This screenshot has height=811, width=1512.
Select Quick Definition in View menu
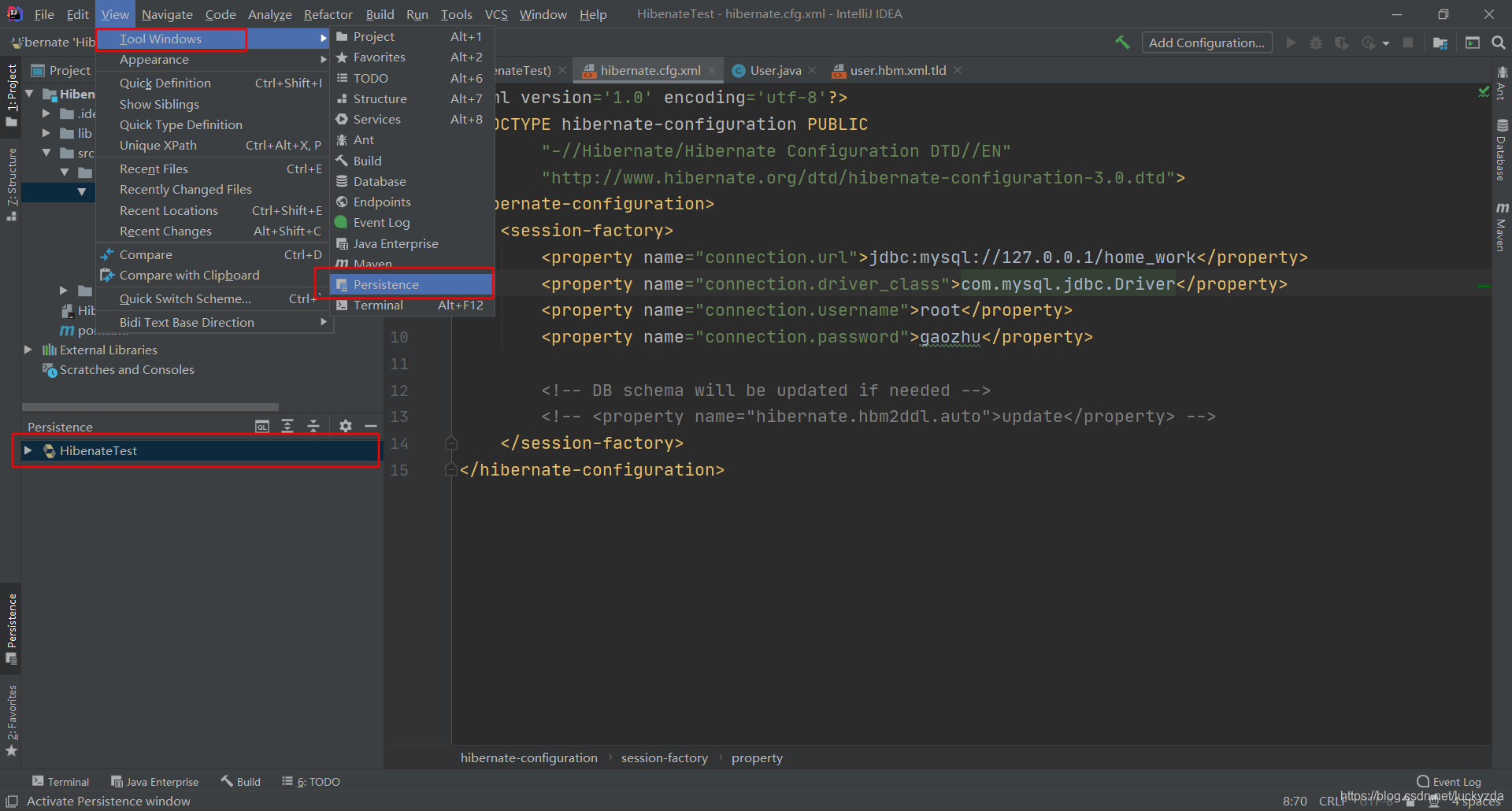coord(214,83)
